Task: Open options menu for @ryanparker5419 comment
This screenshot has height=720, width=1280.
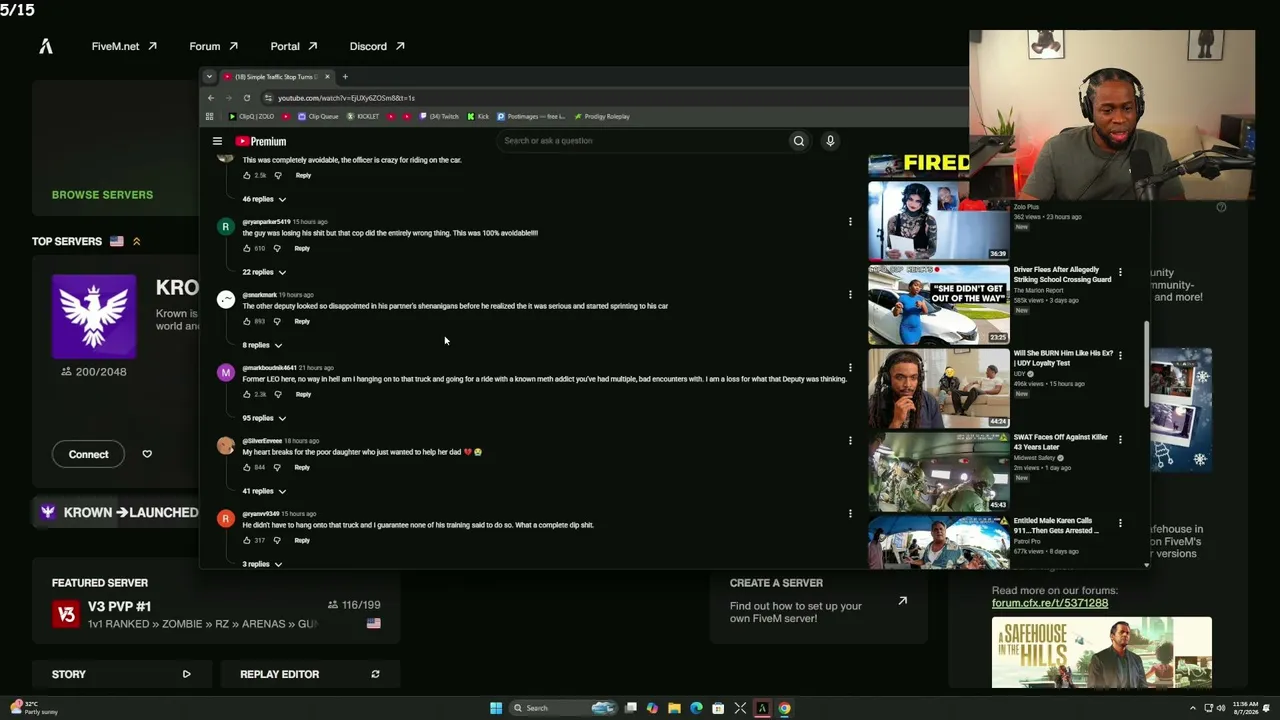Action: click(x=850, y=221)
